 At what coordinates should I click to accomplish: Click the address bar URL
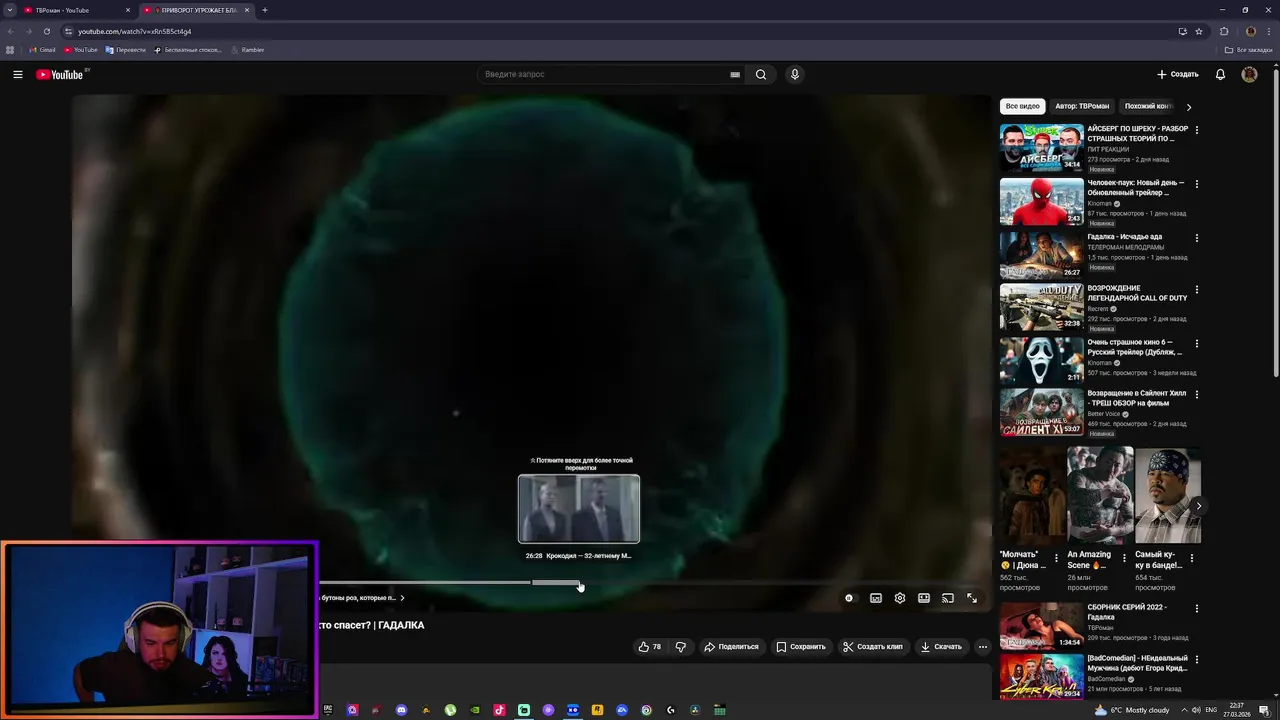click(134, 31)
